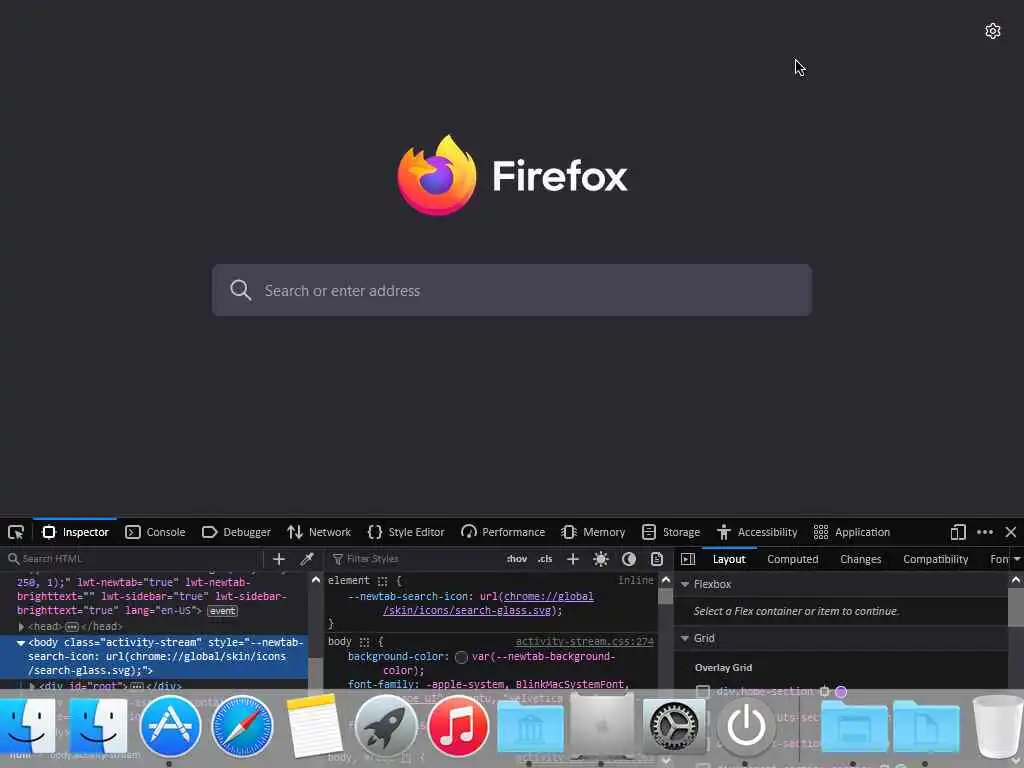
Task: Click the Accessibility person icon
Action: click(724, 532)
